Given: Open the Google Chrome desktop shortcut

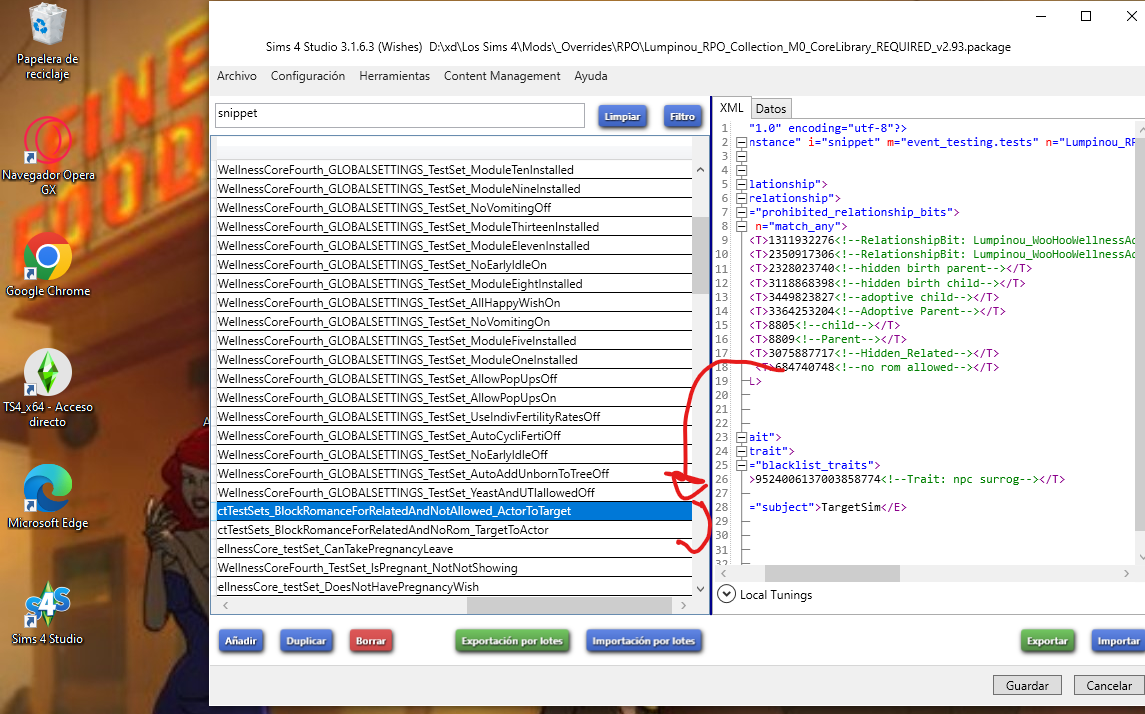Looking at the screenshot, I should coord(47,265).
